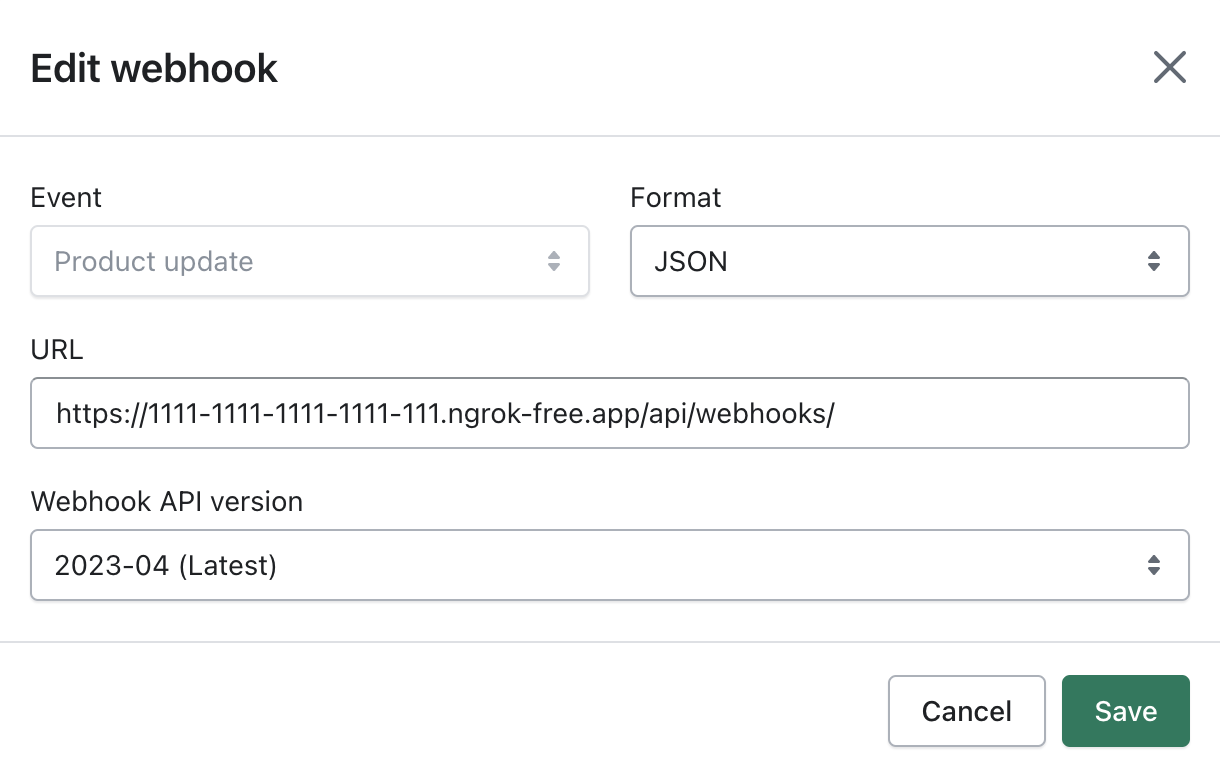Expand the 2023-04 (Latest) version picker

point(610,565)
